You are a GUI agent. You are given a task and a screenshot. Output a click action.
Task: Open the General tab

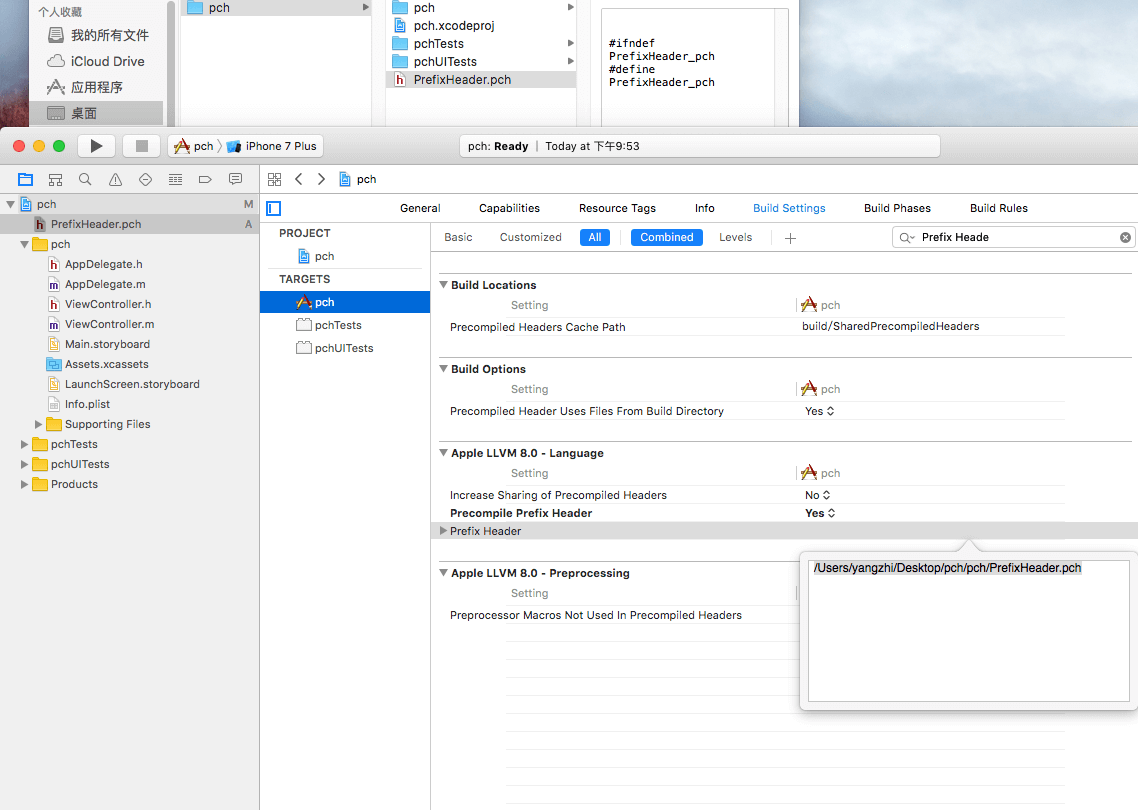(x=420, y=208)
